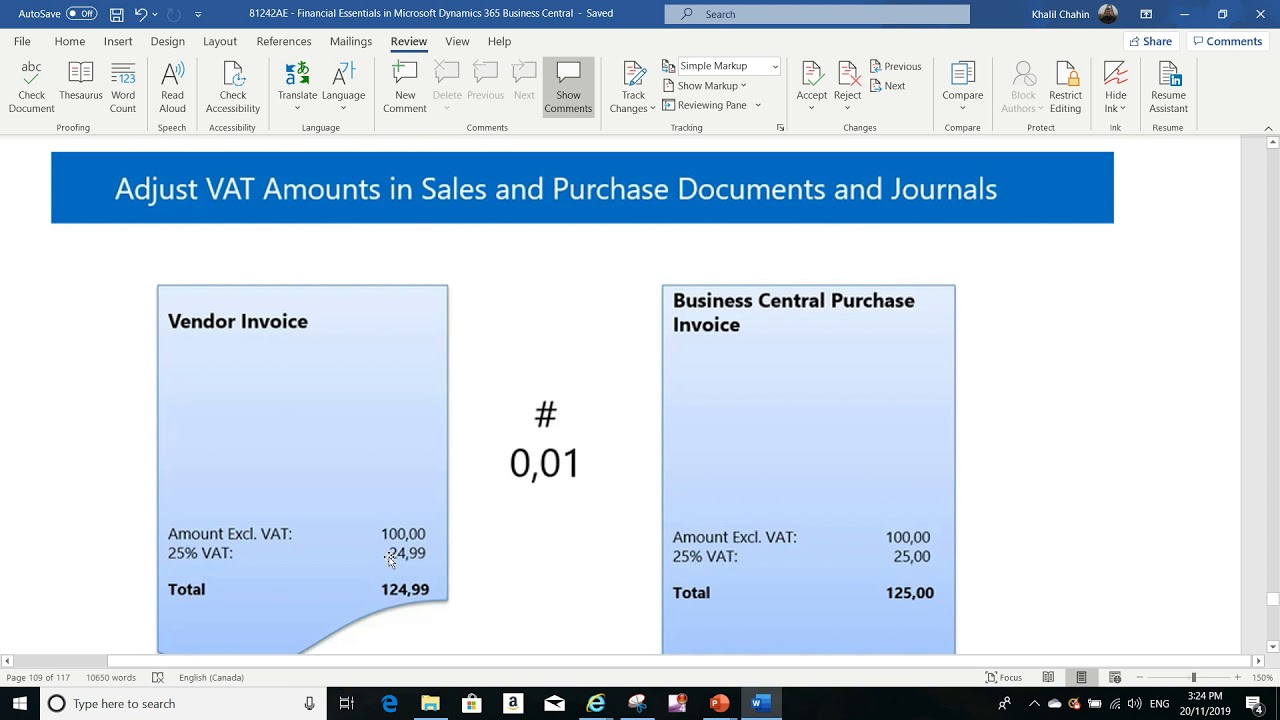Viewport: 1280px width, 720px height.
Task: Click zoom in plus button
Action: coord(1237,678)
